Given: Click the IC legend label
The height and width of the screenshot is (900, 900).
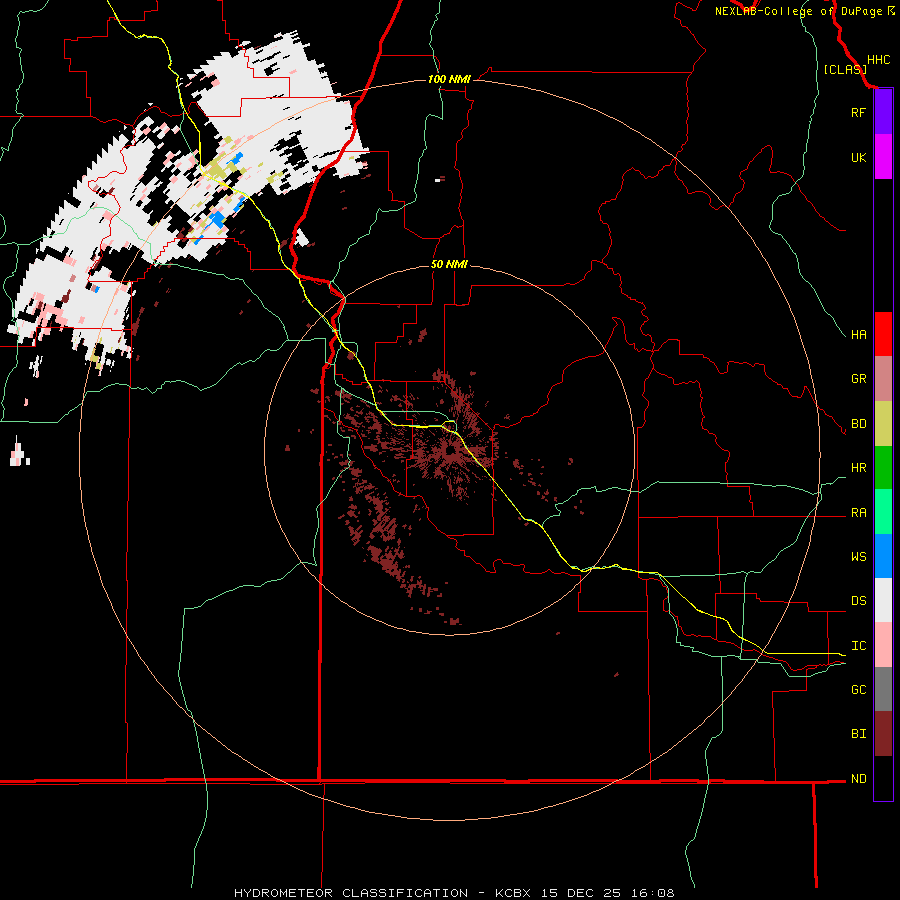Looking at the screenshot, I should [858, 646].
